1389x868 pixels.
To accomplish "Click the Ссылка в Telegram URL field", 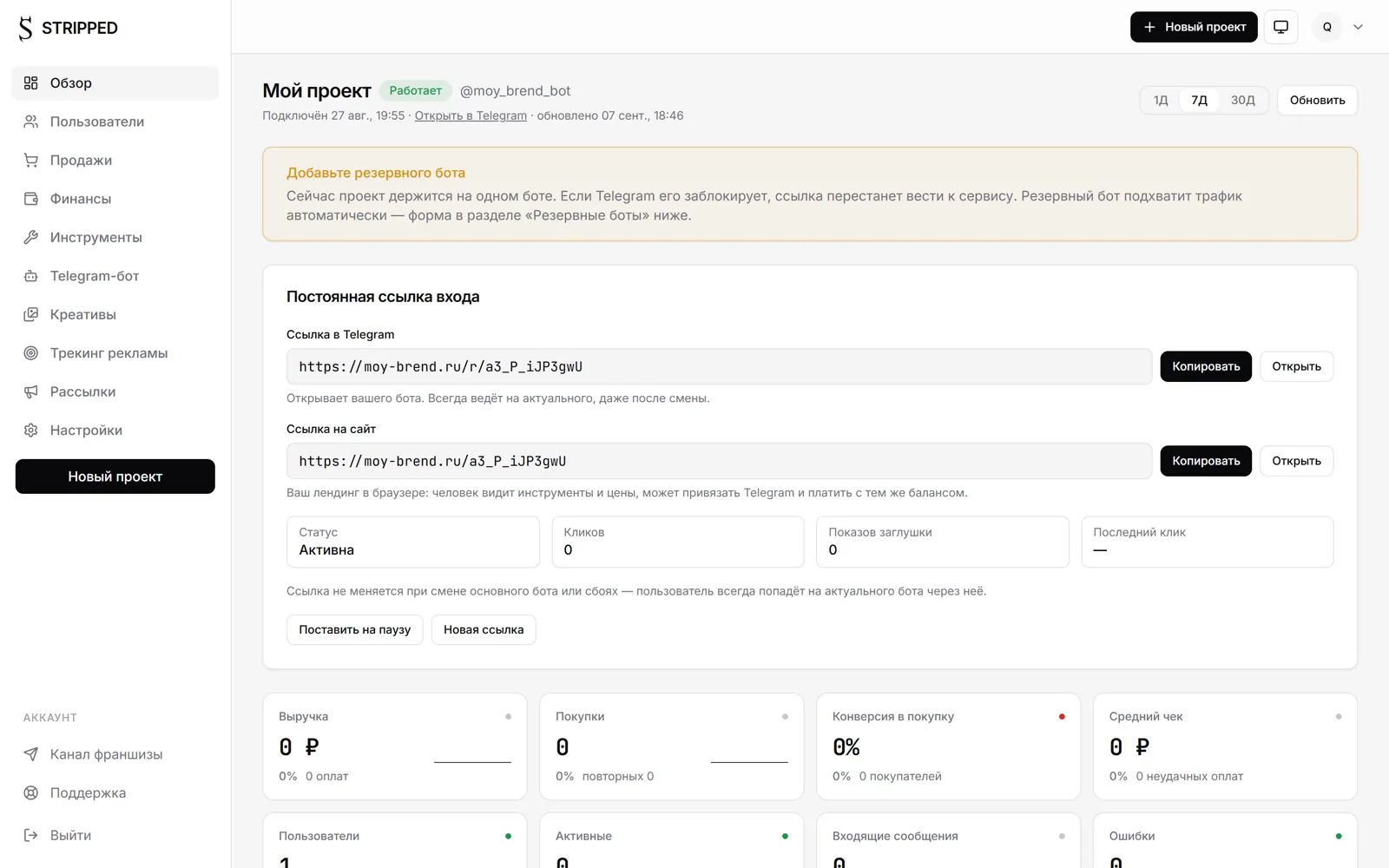I will coord(719,366).
